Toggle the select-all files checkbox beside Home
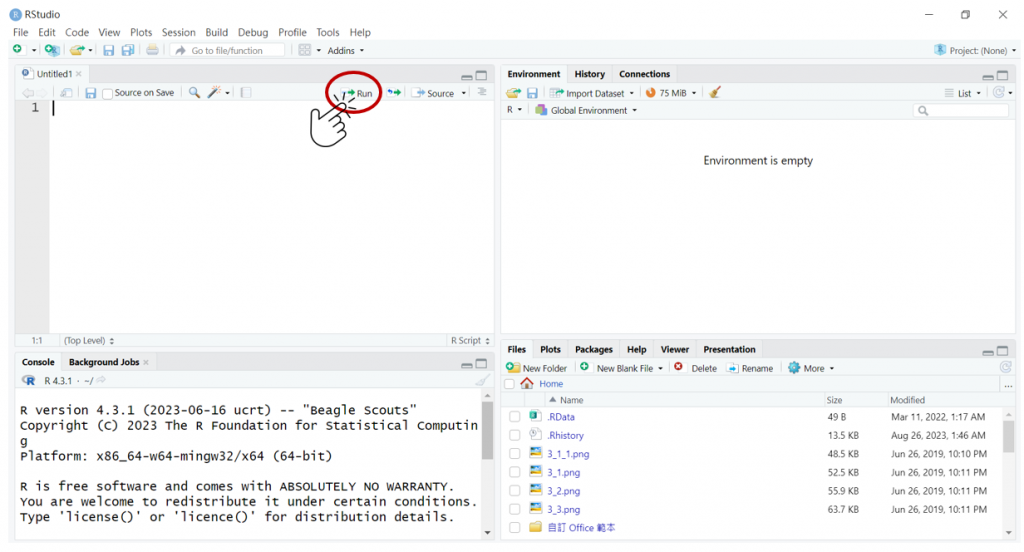 coord(509,383)
